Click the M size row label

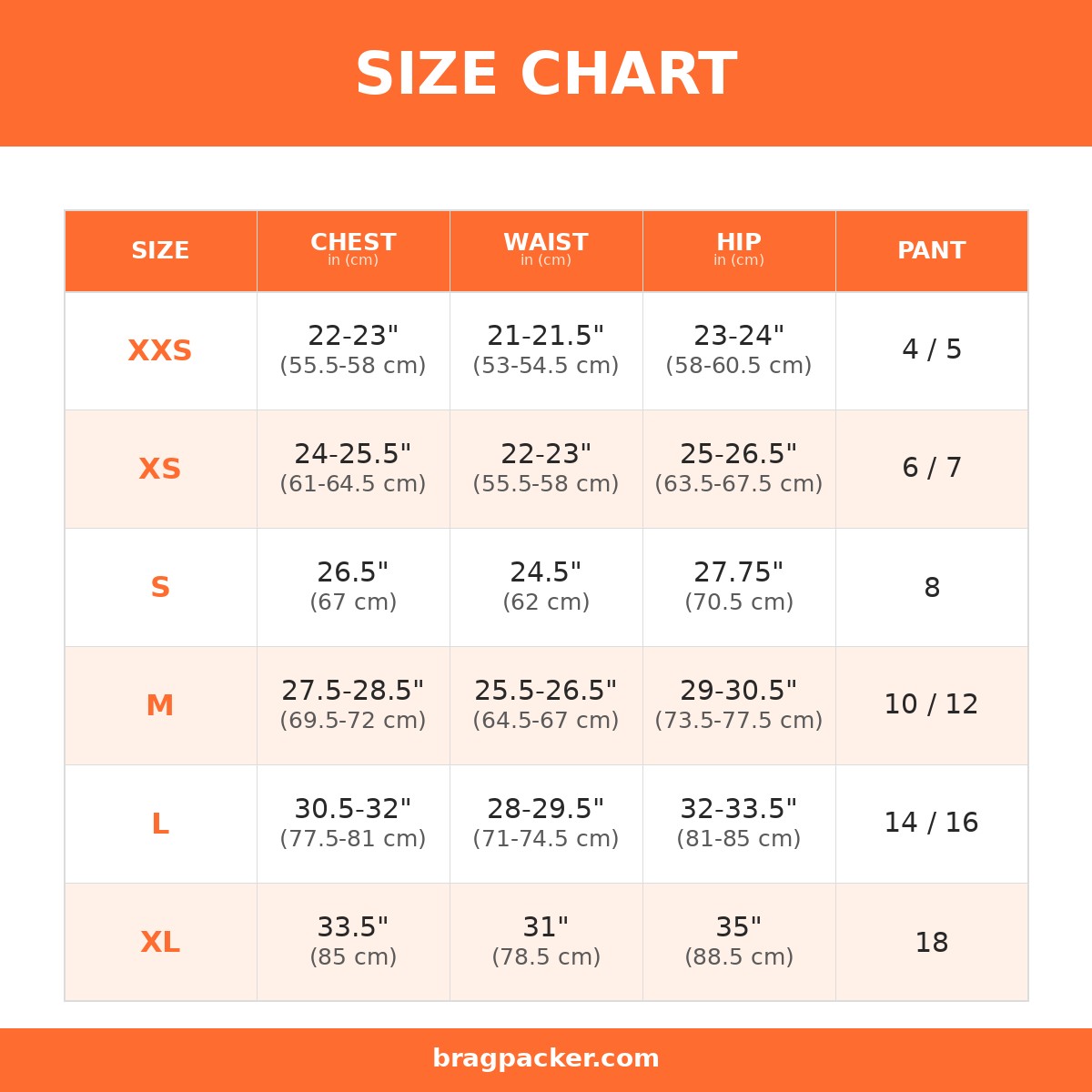click(x=160, y=706)
